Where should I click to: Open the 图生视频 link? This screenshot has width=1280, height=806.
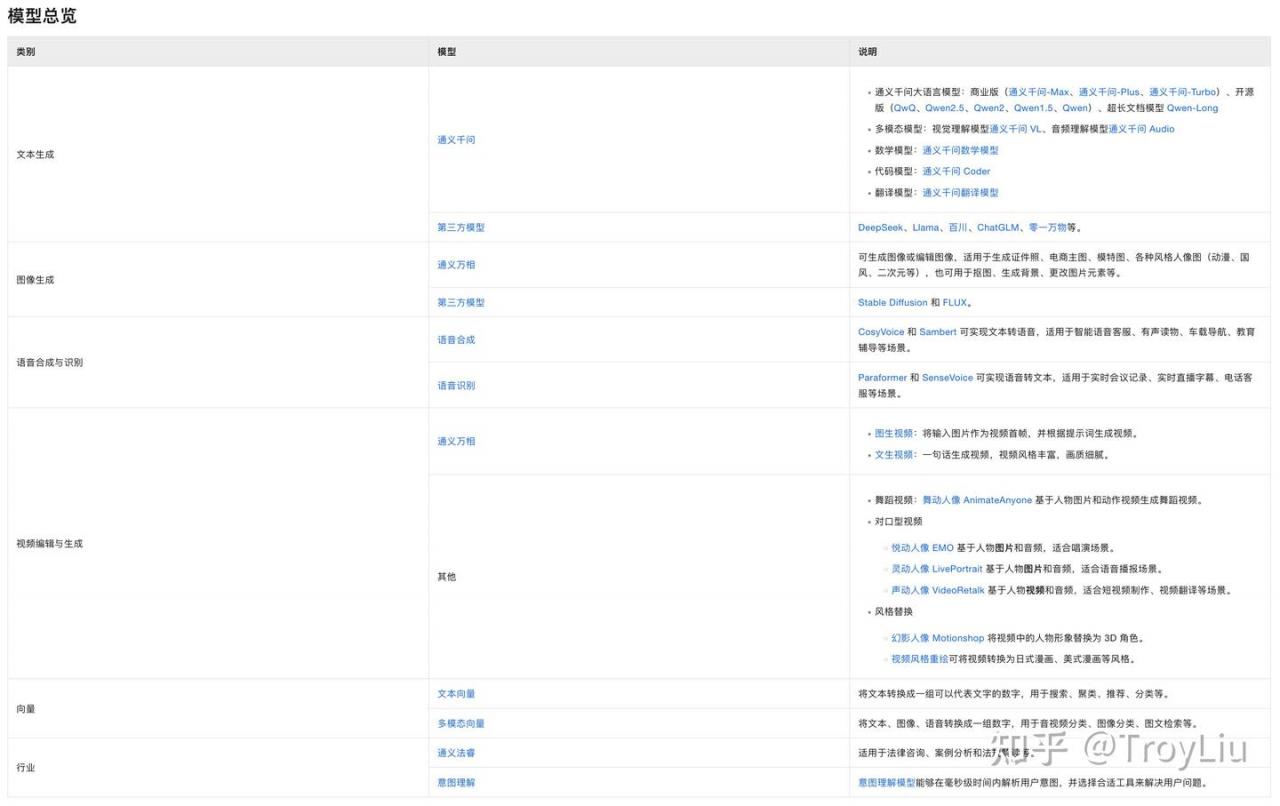(894, 433)
